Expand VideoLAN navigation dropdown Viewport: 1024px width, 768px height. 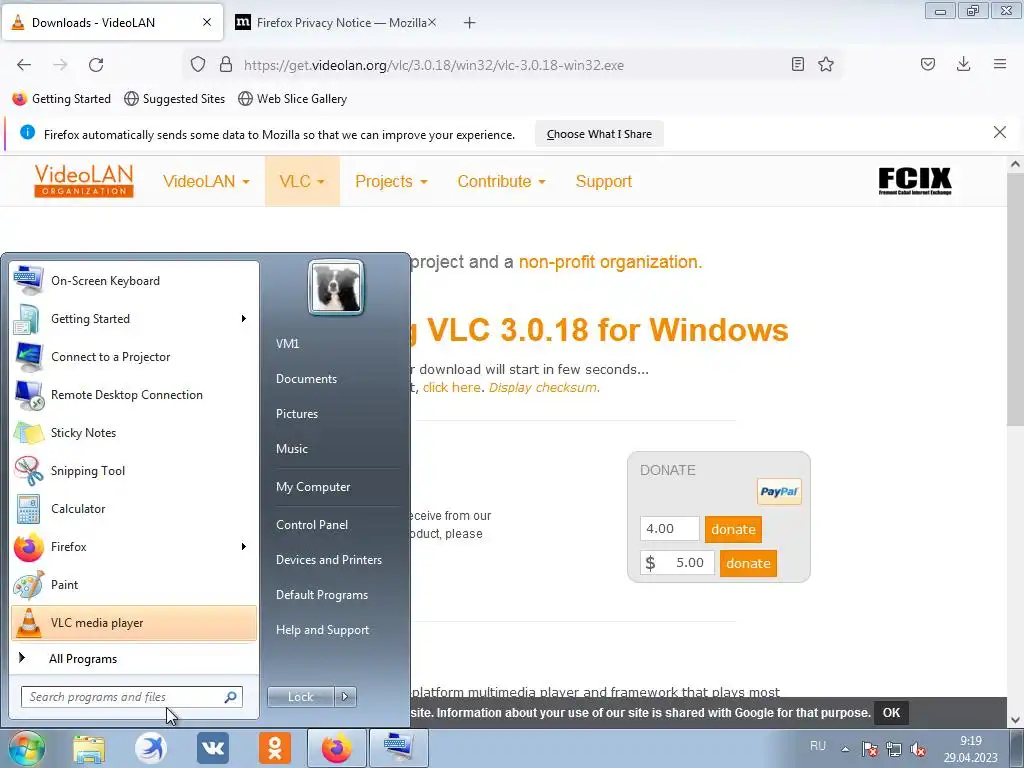[206, 182]
